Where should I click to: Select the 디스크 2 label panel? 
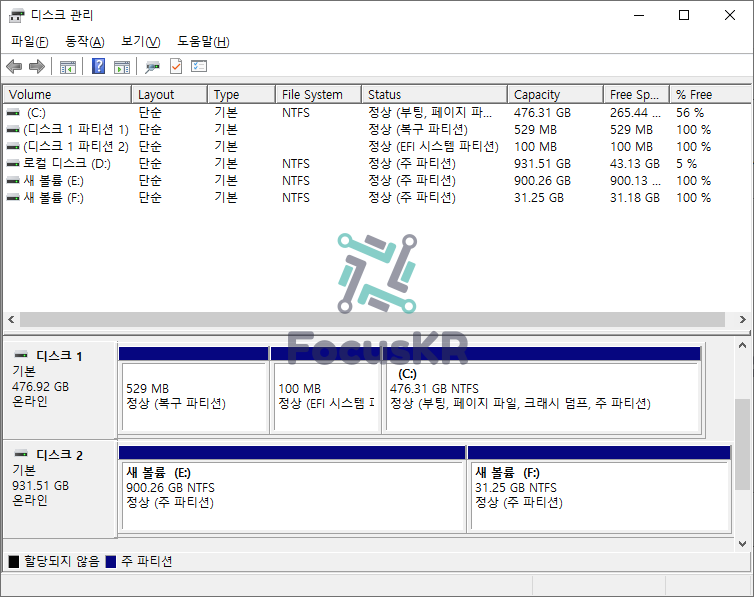click(60, 489)
